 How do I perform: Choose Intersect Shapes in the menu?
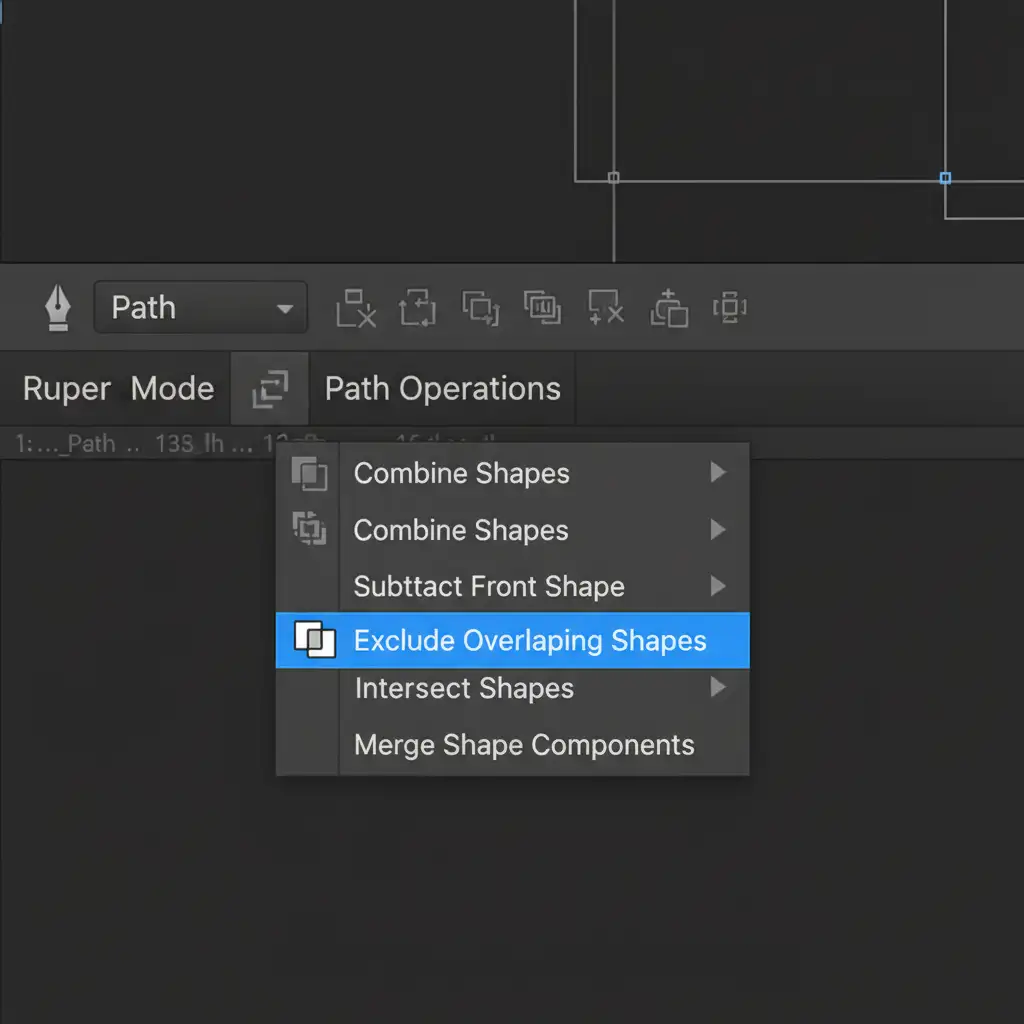click(464, 689)
